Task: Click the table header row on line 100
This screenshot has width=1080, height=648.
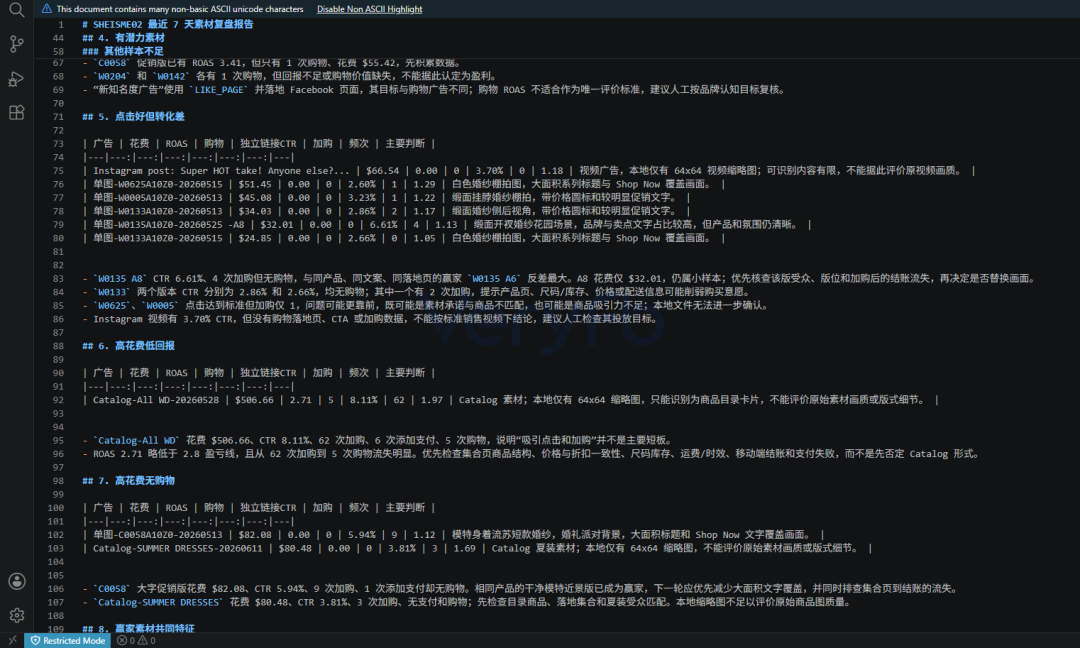Action: 258,508
